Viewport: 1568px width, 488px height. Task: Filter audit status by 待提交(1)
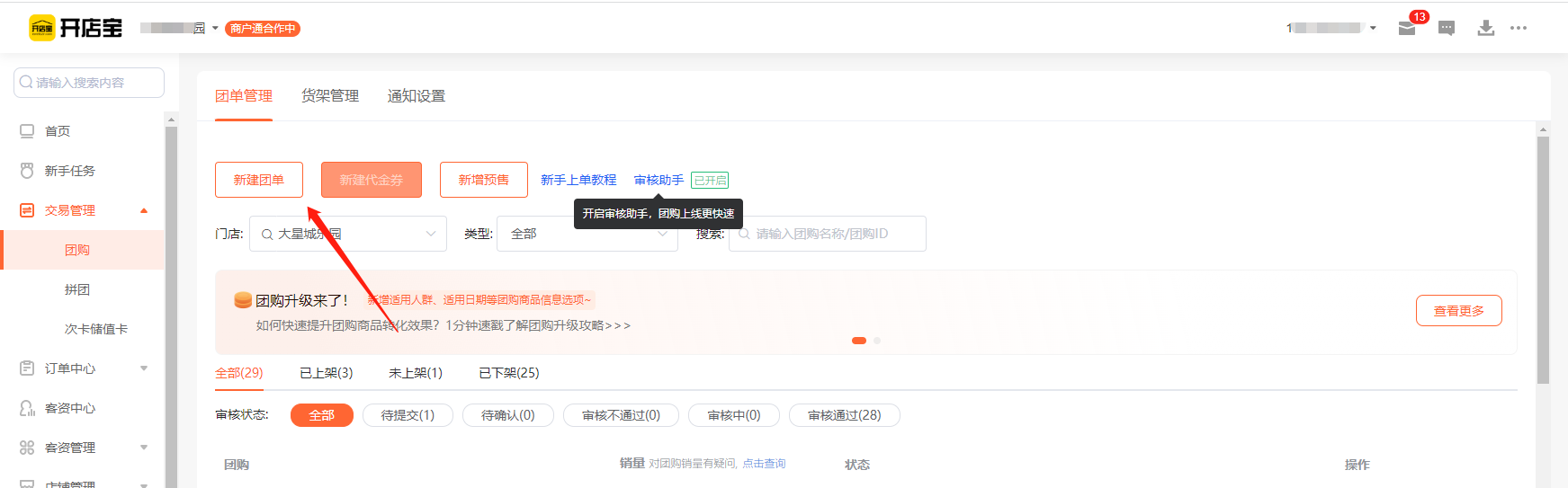(x=408, y=415)
